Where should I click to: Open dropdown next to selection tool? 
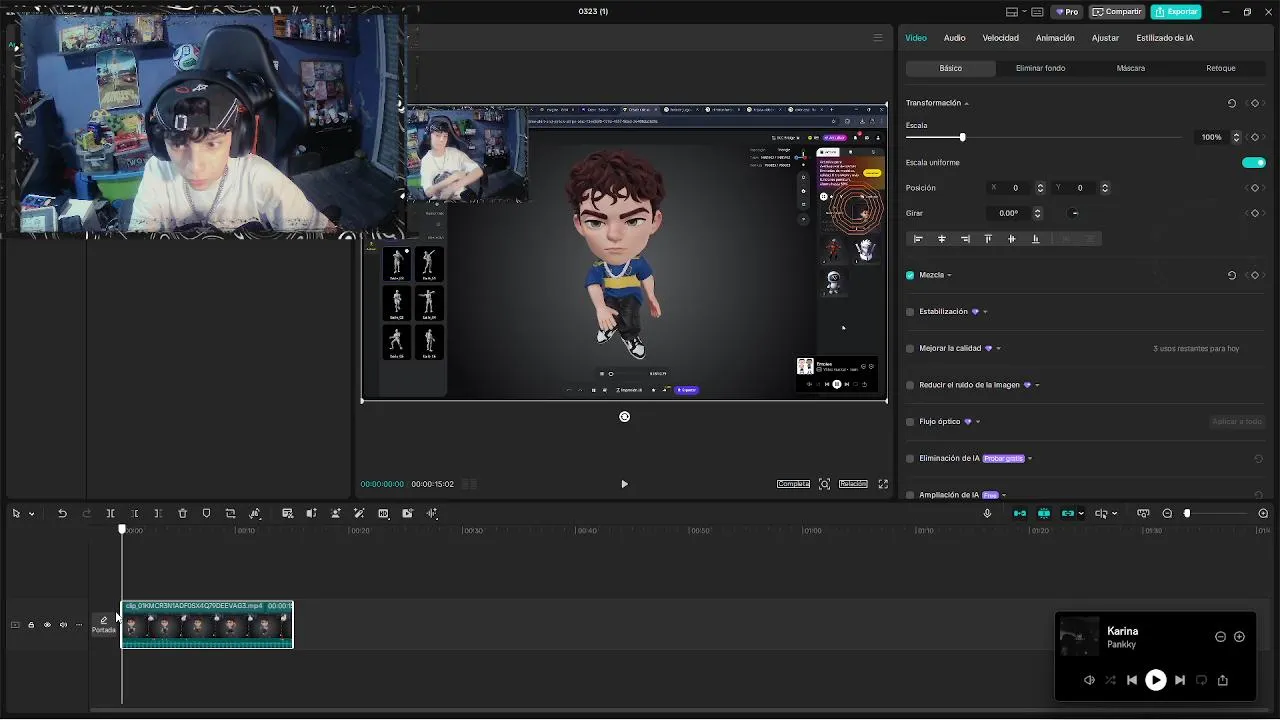[x=32, y=514]
